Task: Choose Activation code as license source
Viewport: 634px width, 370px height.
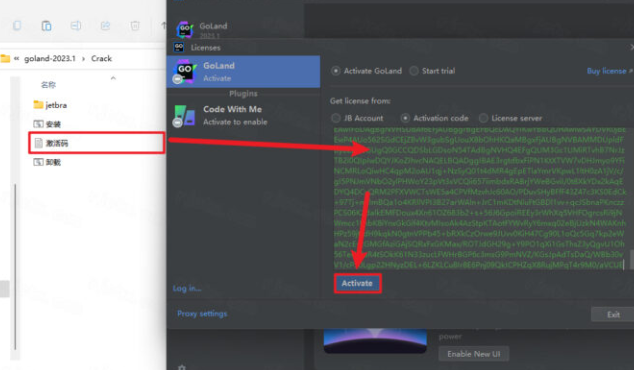Action: click(405, 118)
